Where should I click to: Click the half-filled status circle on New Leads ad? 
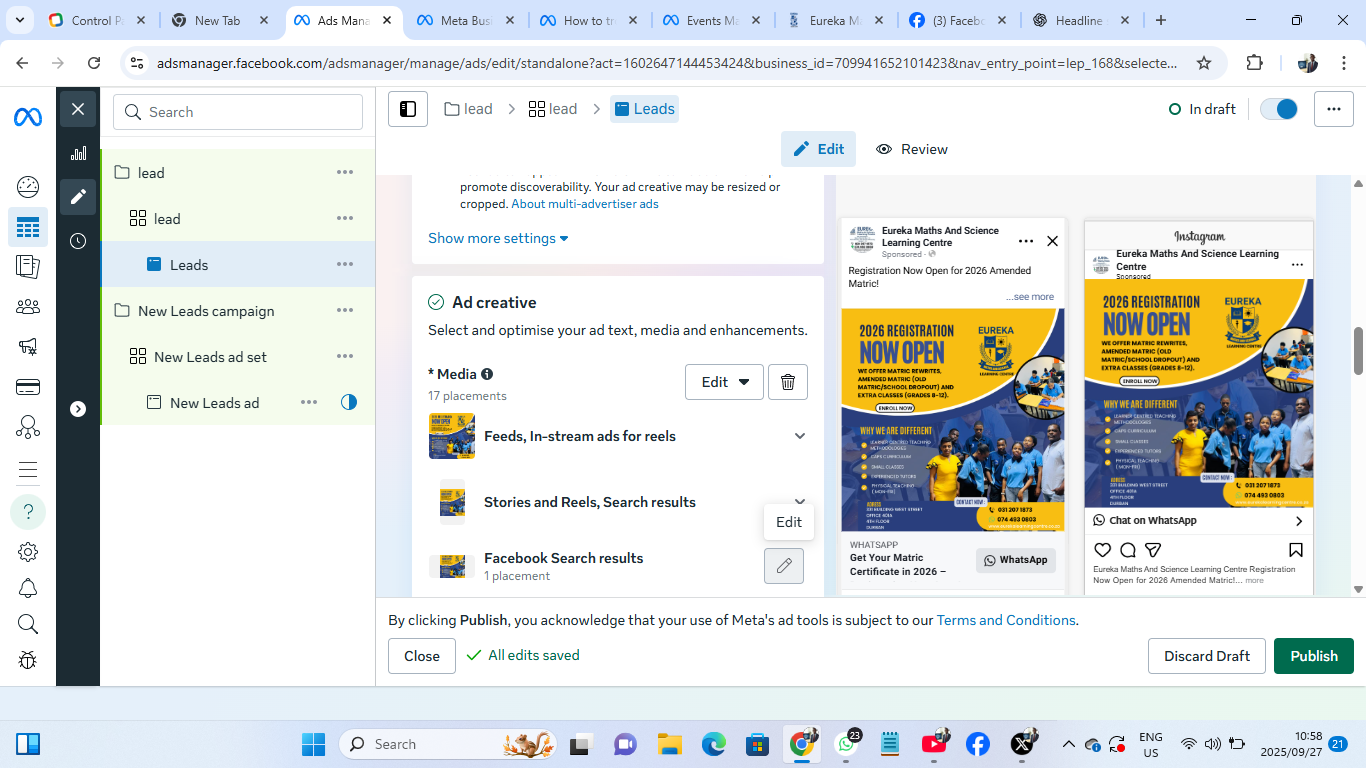point(348,402)
